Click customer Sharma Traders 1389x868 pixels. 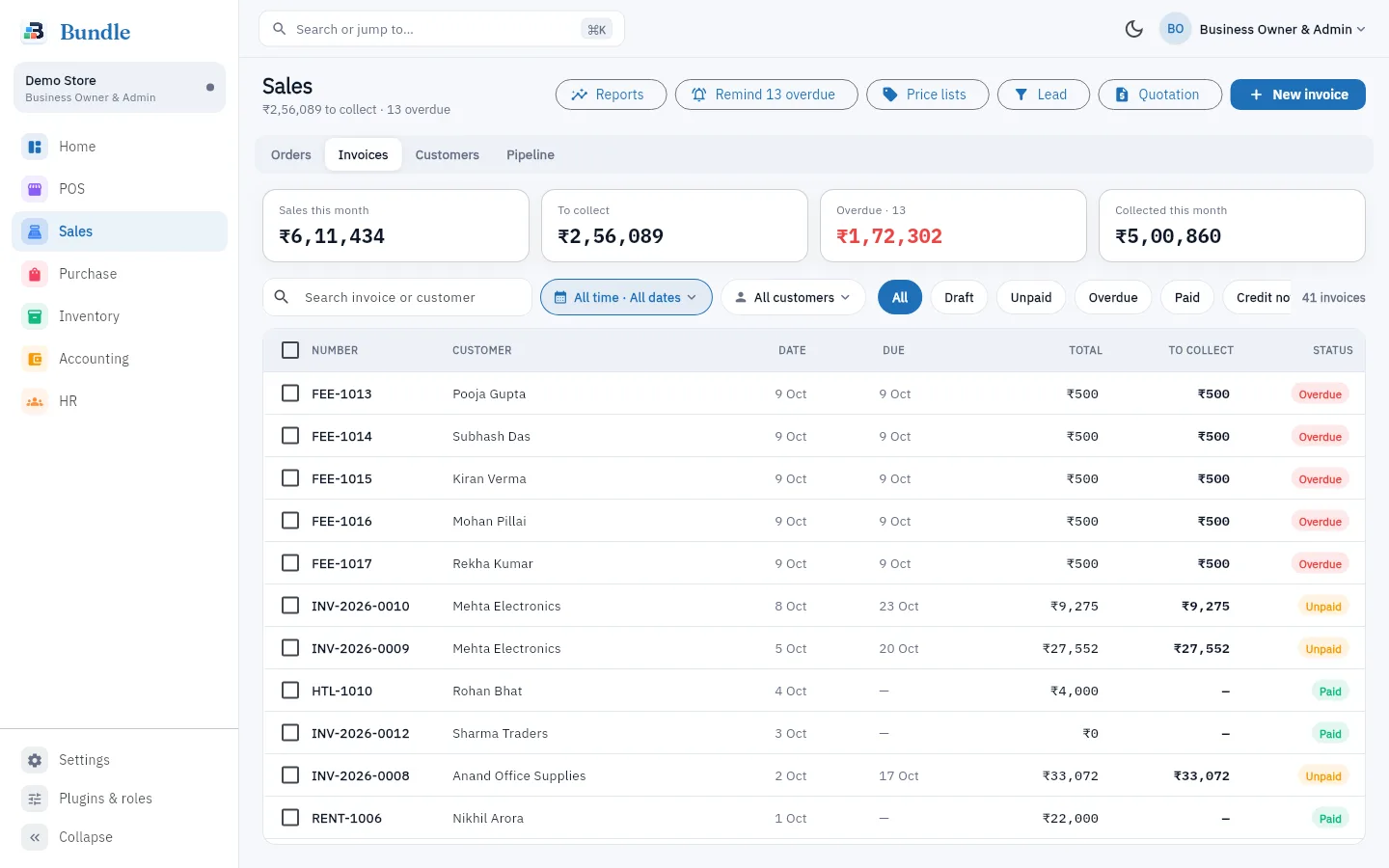(500, 733)
